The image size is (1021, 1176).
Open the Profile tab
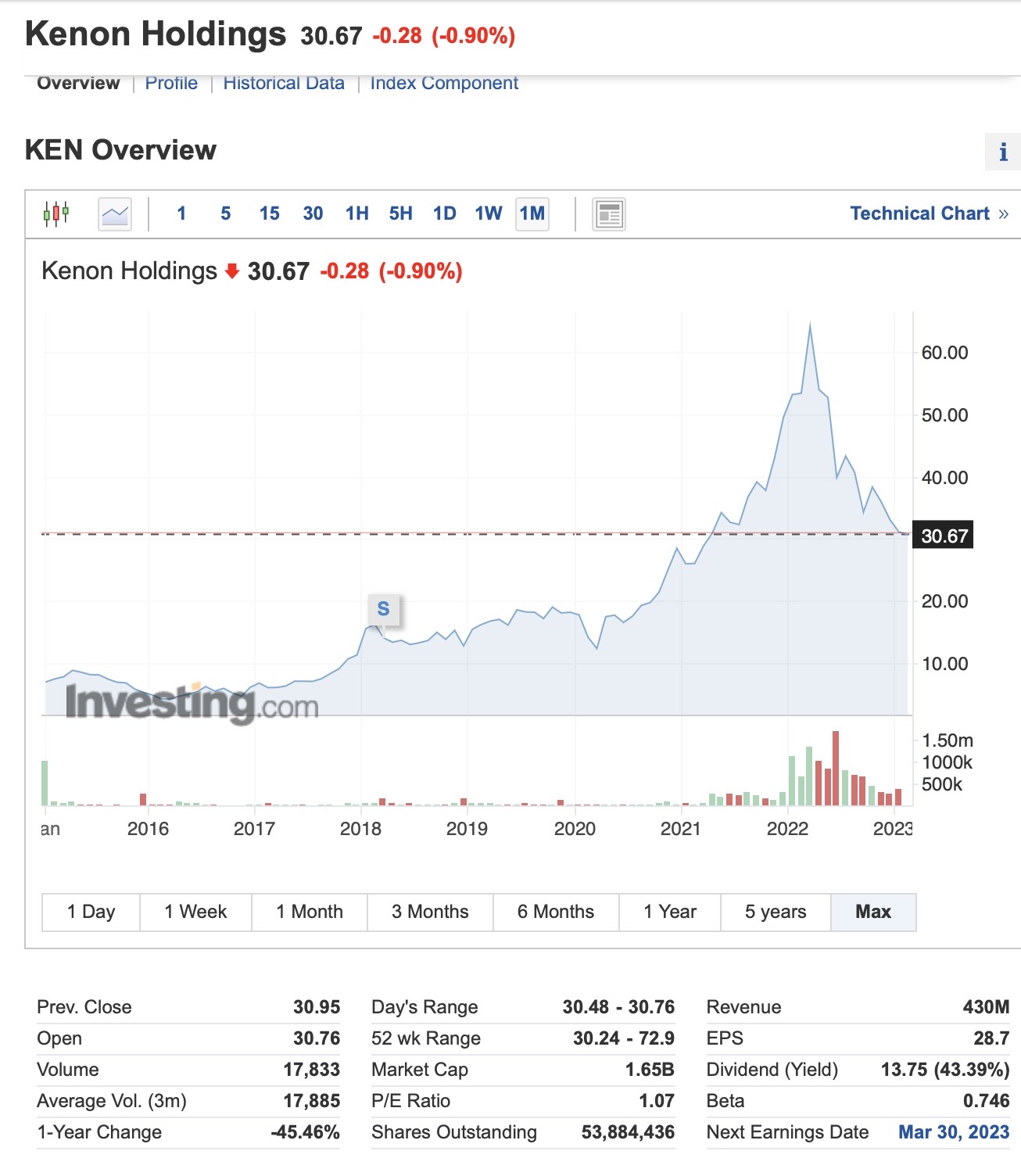tap(171, 83)
